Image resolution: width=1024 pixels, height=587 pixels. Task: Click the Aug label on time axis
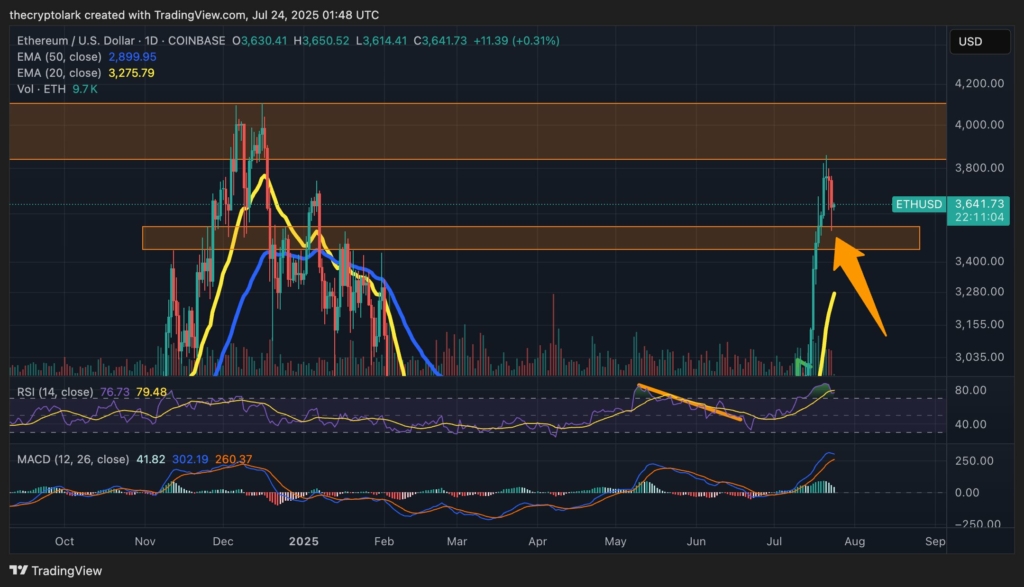[x=855, y=541]
